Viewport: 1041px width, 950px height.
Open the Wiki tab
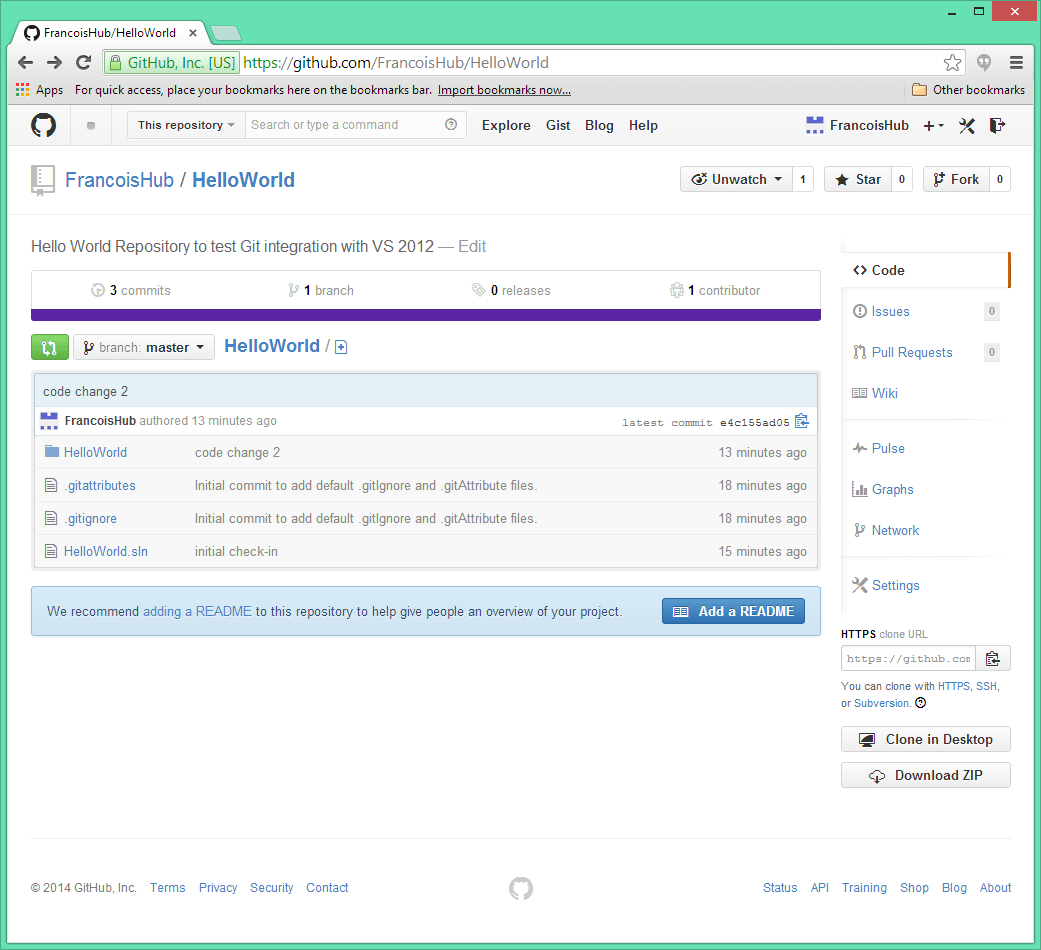pos(925,393)
